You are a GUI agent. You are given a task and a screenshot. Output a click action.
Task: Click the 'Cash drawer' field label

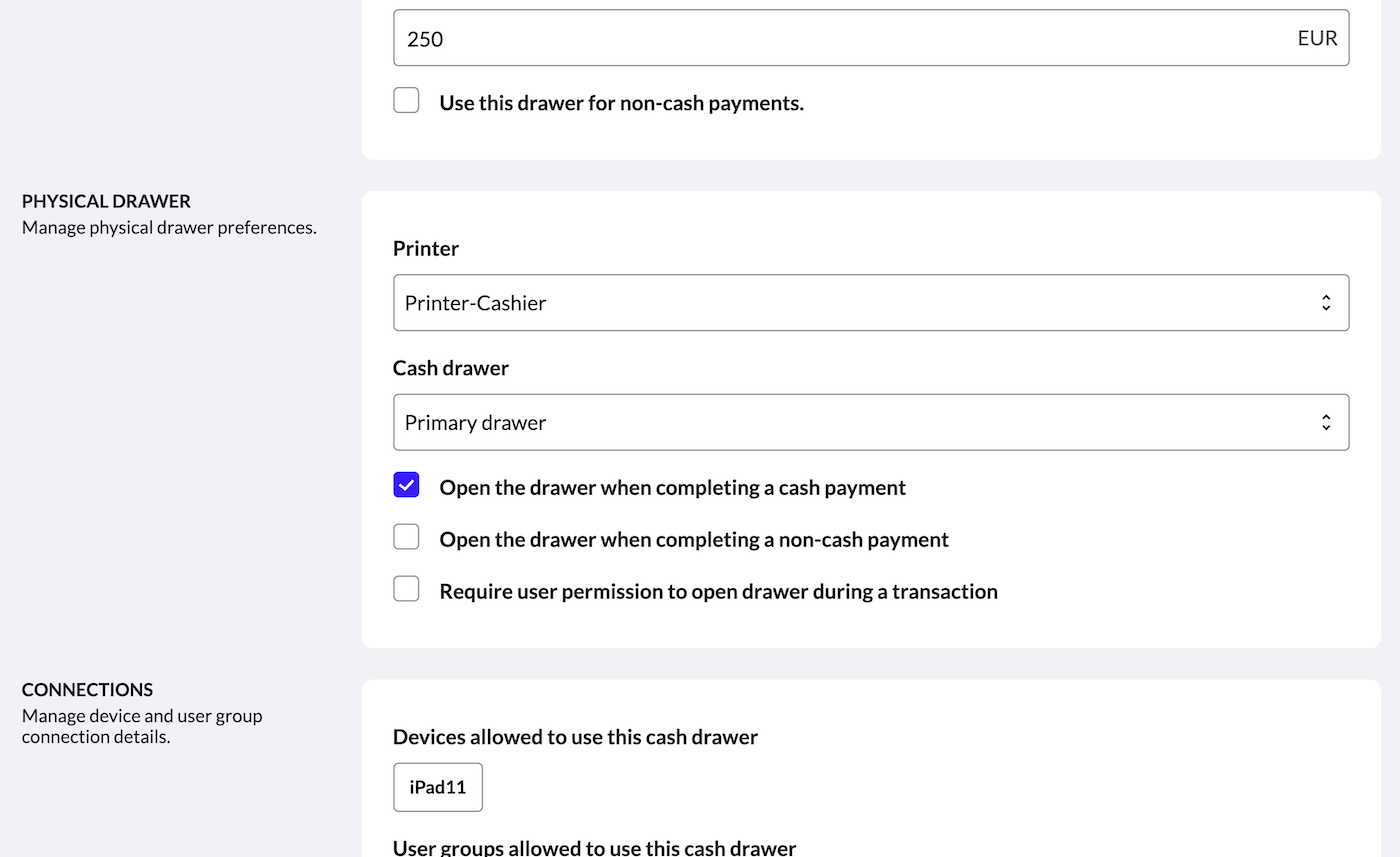coord(451,368)
